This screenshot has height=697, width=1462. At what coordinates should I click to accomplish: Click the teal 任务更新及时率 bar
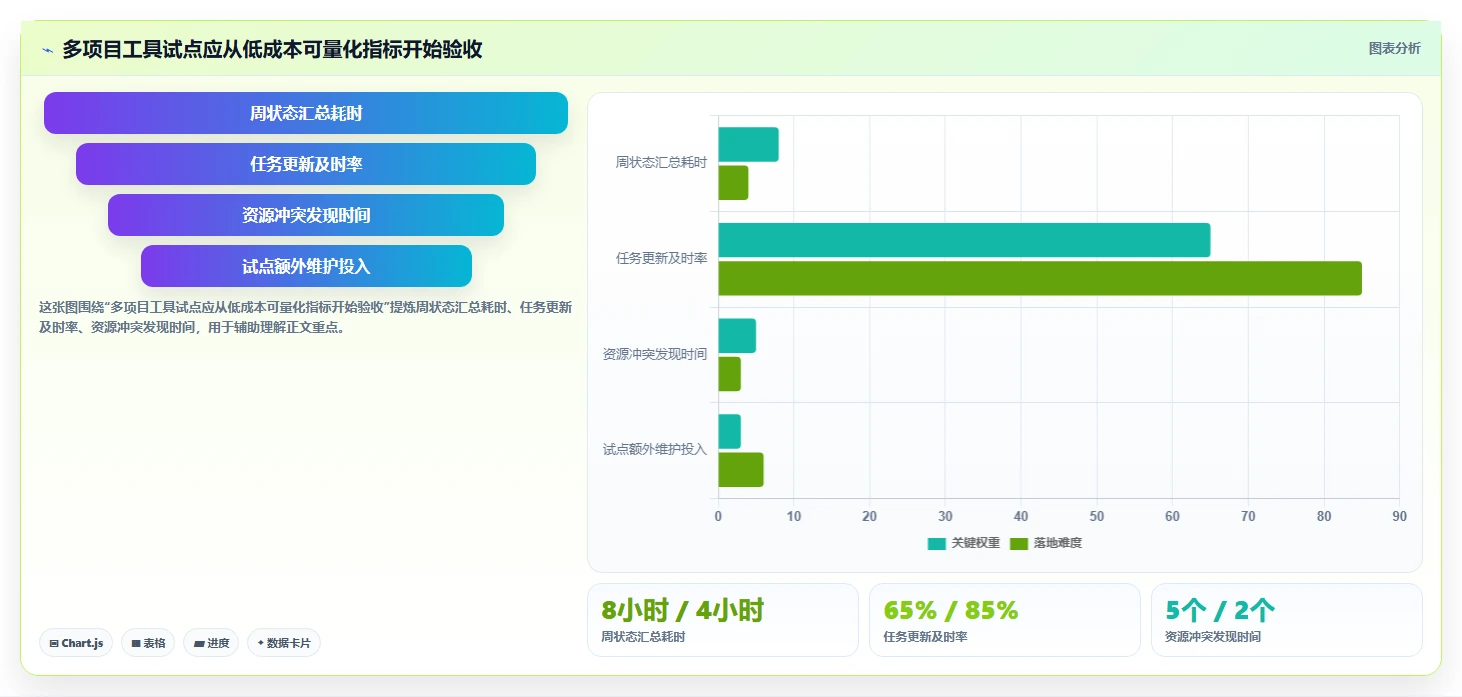[964, 240]
